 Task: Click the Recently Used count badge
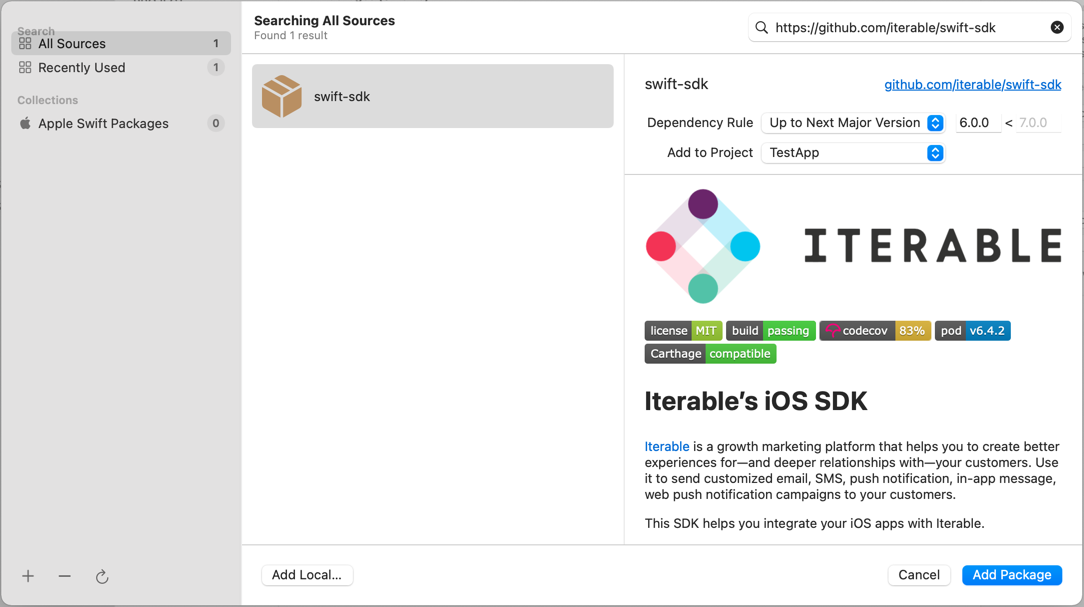(216, 68)
